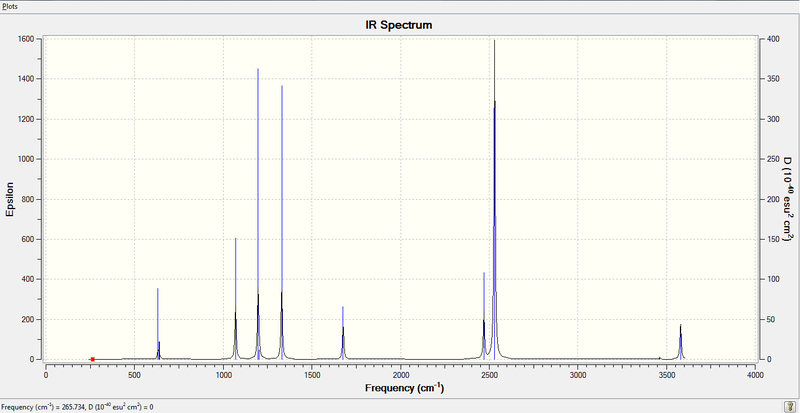
Task: Click the 50 tick on the right axis
Action: tap(770, 320)
